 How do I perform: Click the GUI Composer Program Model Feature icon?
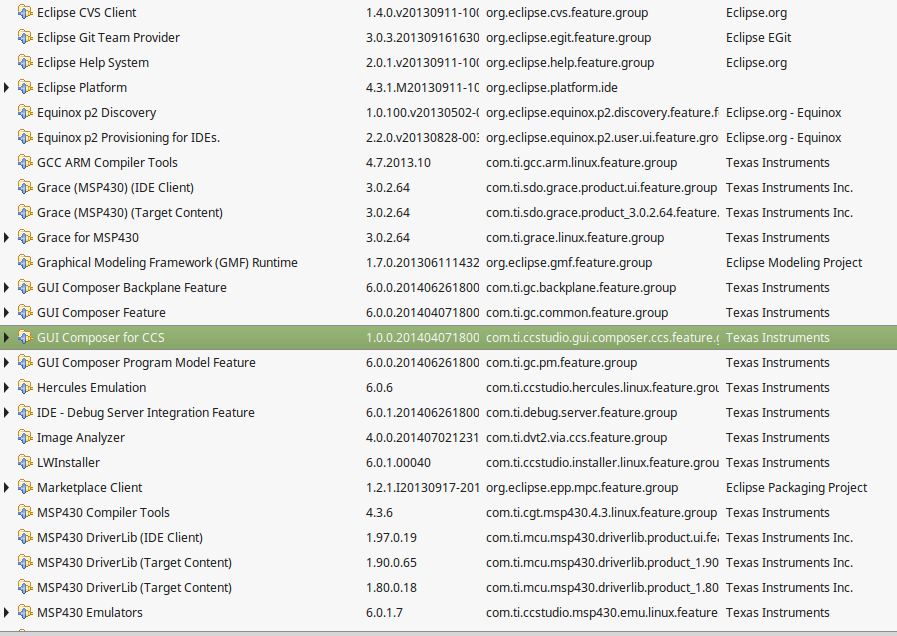[25, 362]
